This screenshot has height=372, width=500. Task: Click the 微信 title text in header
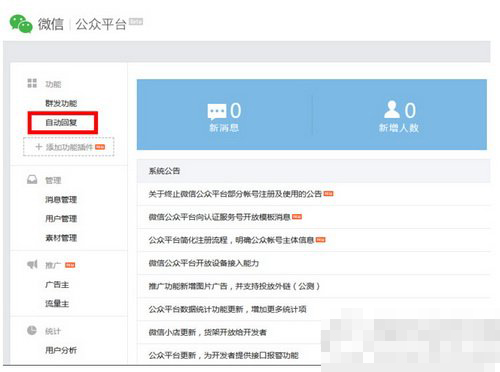pos(51,24)
